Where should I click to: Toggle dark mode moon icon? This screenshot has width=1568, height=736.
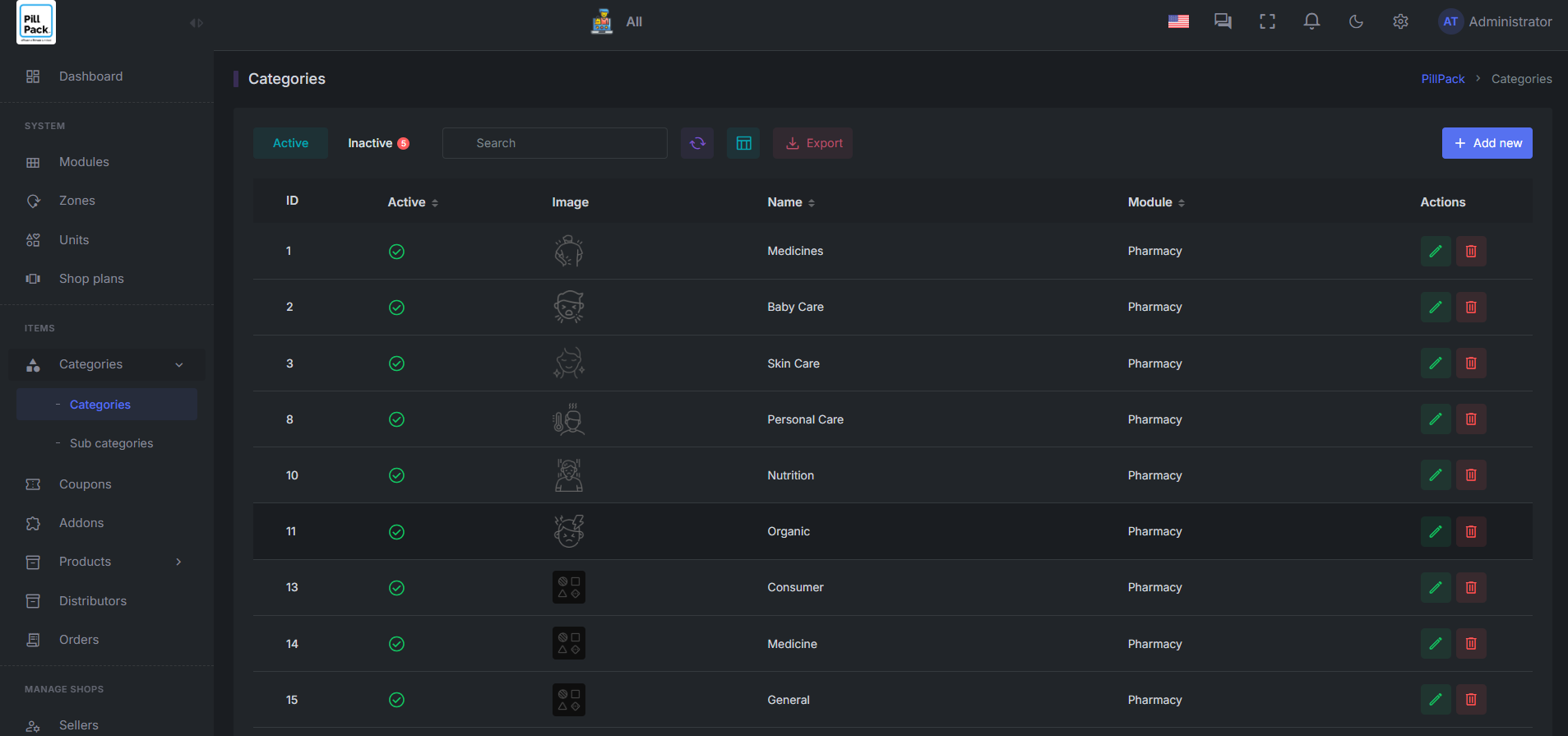[1356, 22]
